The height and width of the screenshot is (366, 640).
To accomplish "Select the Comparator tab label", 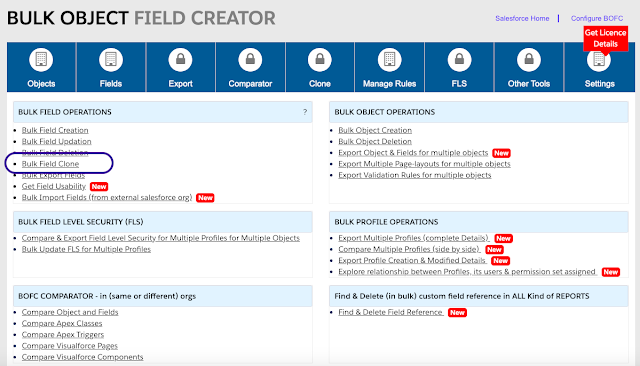I will pyautogui.click(x=250, y=84).
